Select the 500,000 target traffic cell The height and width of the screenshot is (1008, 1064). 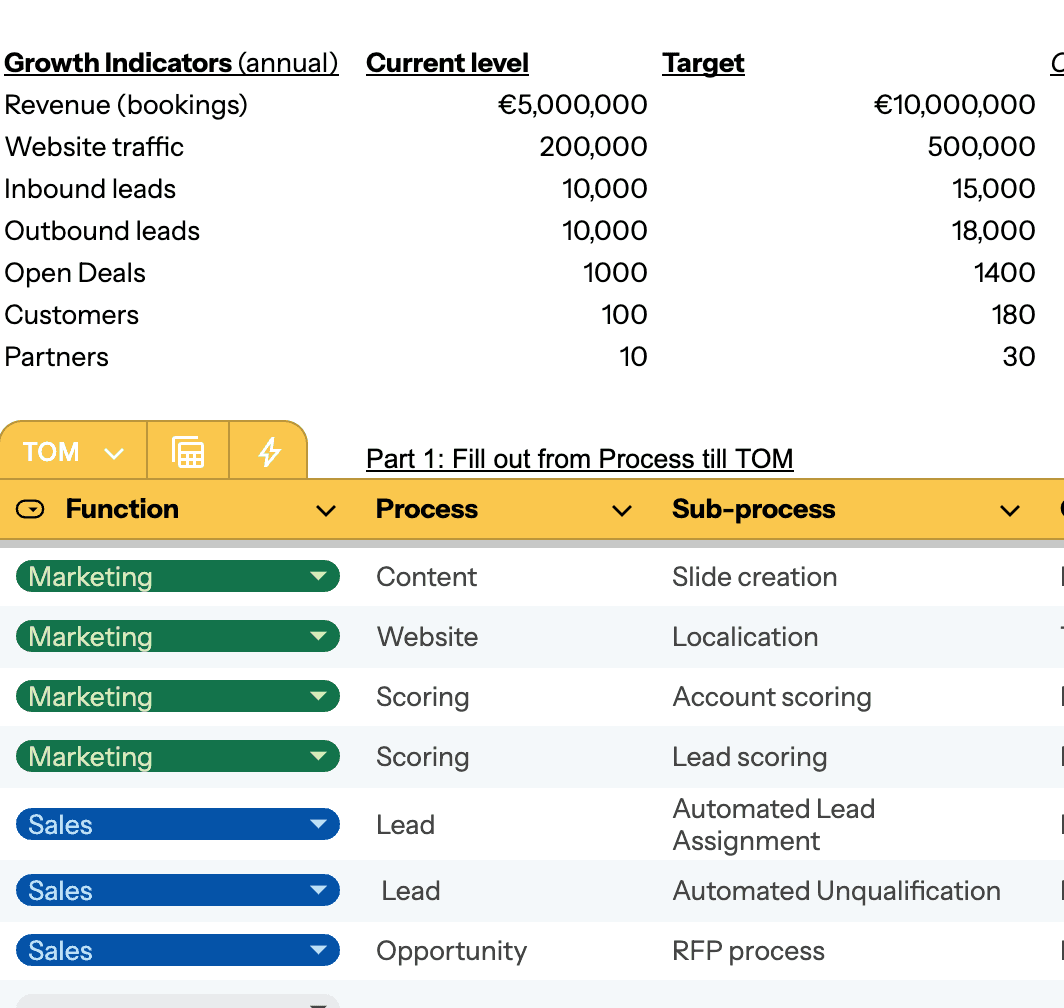981,147
